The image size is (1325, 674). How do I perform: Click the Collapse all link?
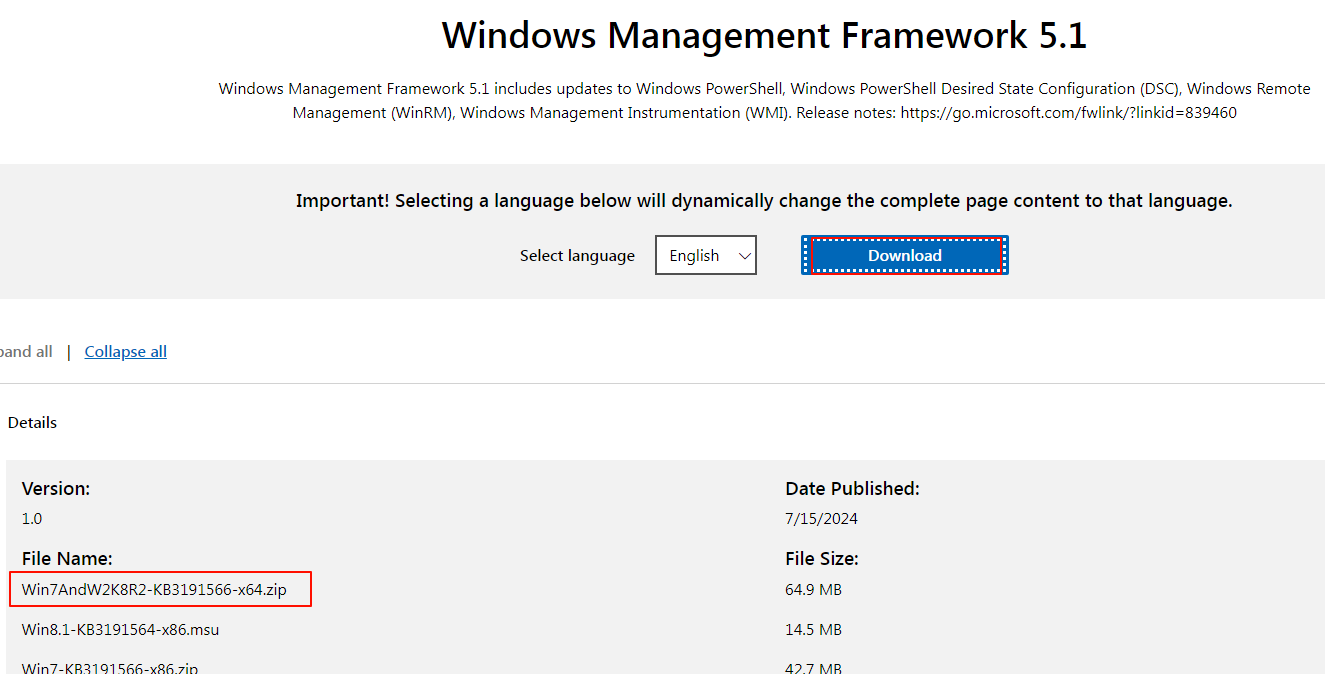click(x=125, y=351)
